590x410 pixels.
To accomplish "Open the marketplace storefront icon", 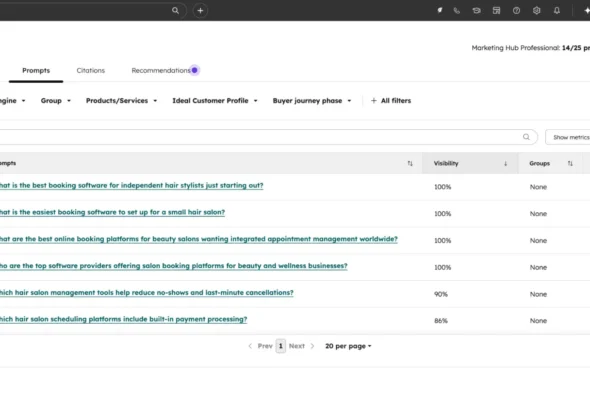I will (496, 11).
